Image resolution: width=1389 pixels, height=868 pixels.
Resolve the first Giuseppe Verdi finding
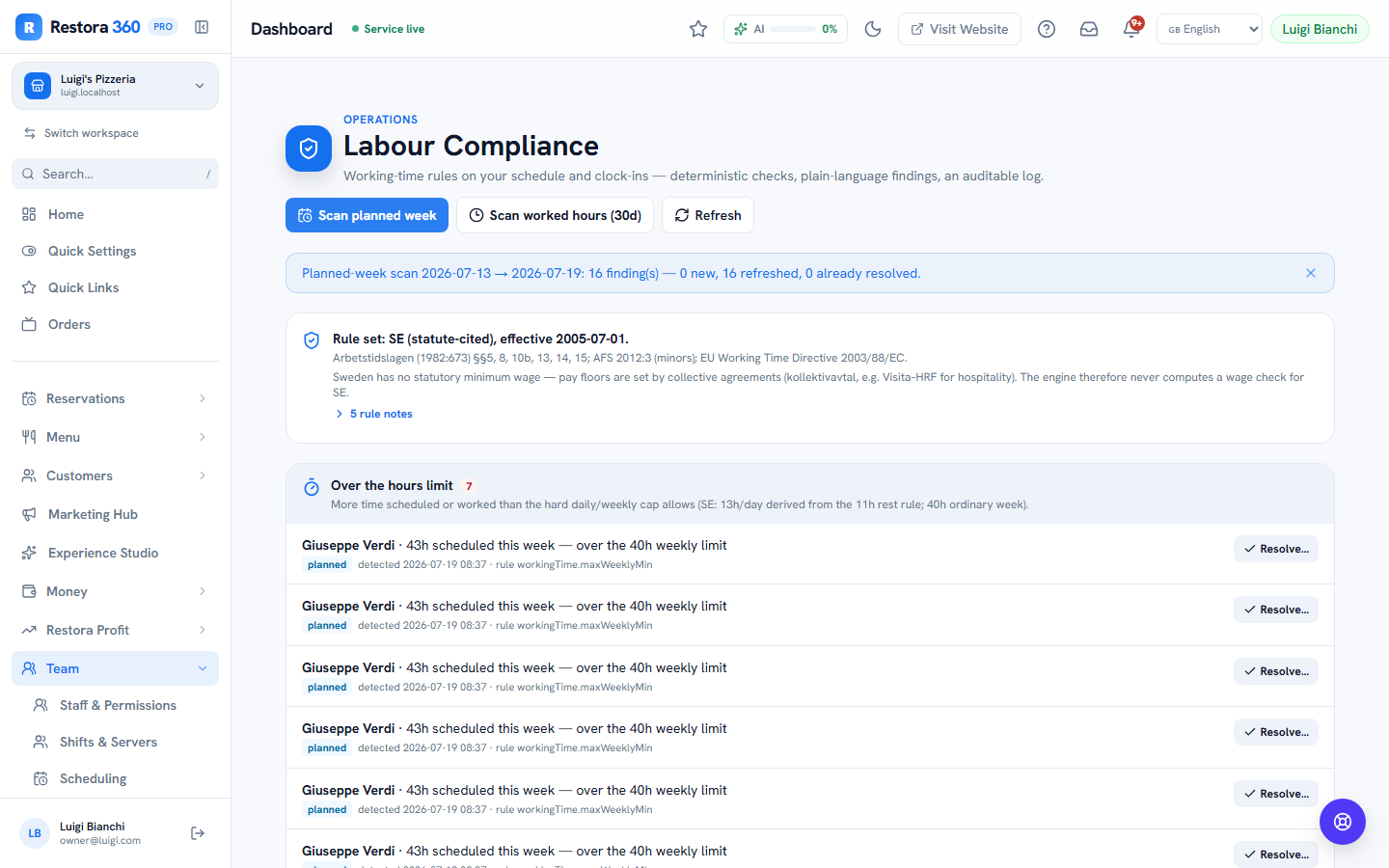tap(1276, 549)
